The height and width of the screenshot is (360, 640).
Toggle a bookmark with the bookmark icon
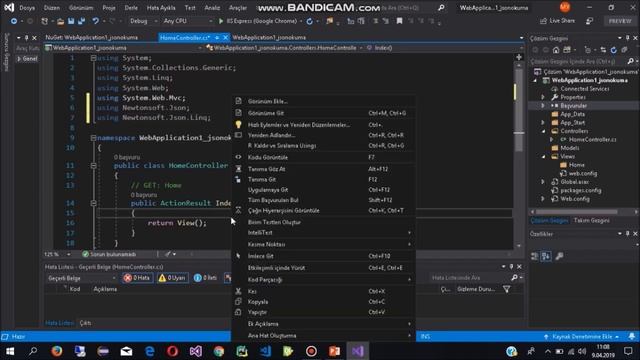(399, 21)
